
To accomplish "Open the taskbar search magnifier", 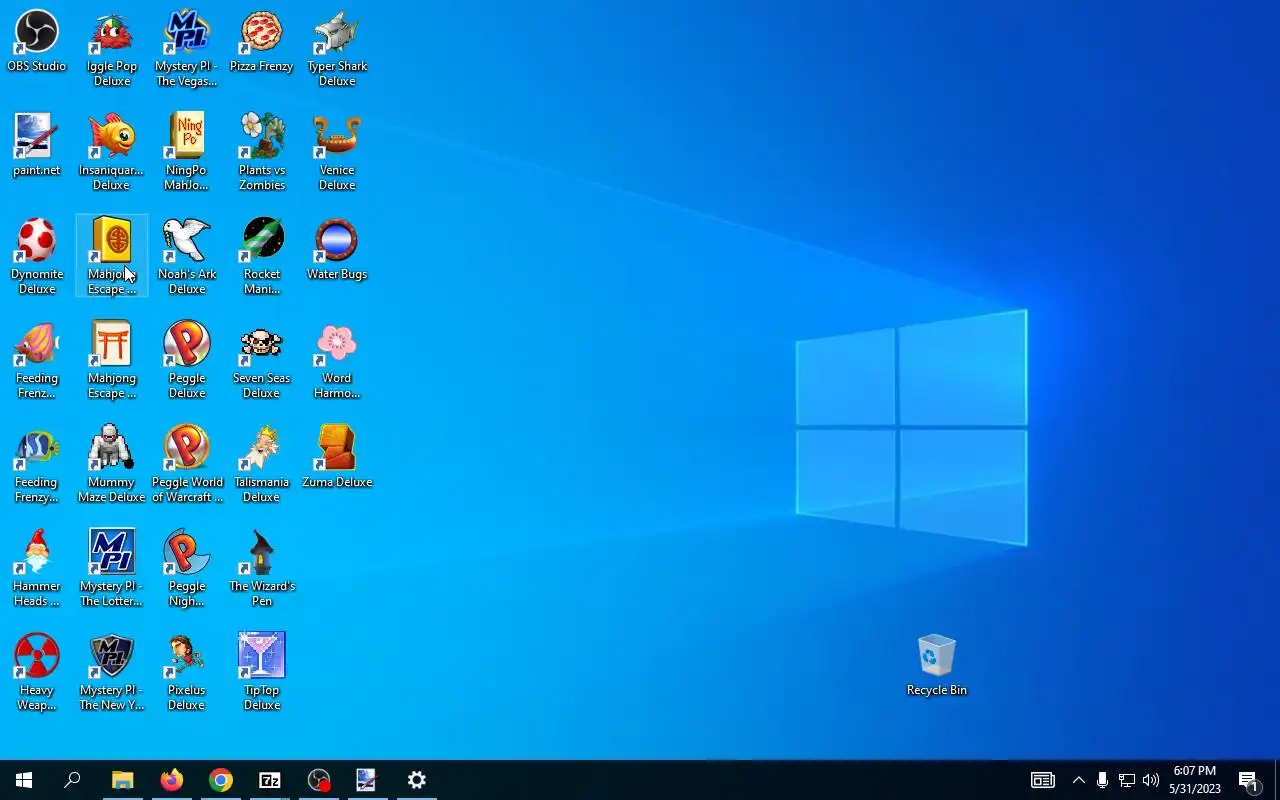I will 72,780.
